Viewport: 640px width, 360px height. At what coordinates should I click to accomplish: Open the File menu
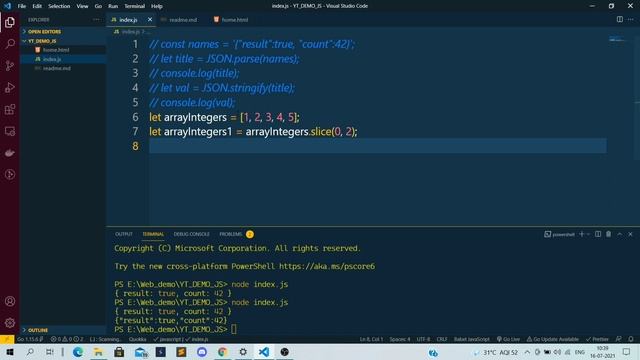tap(22, 6)
